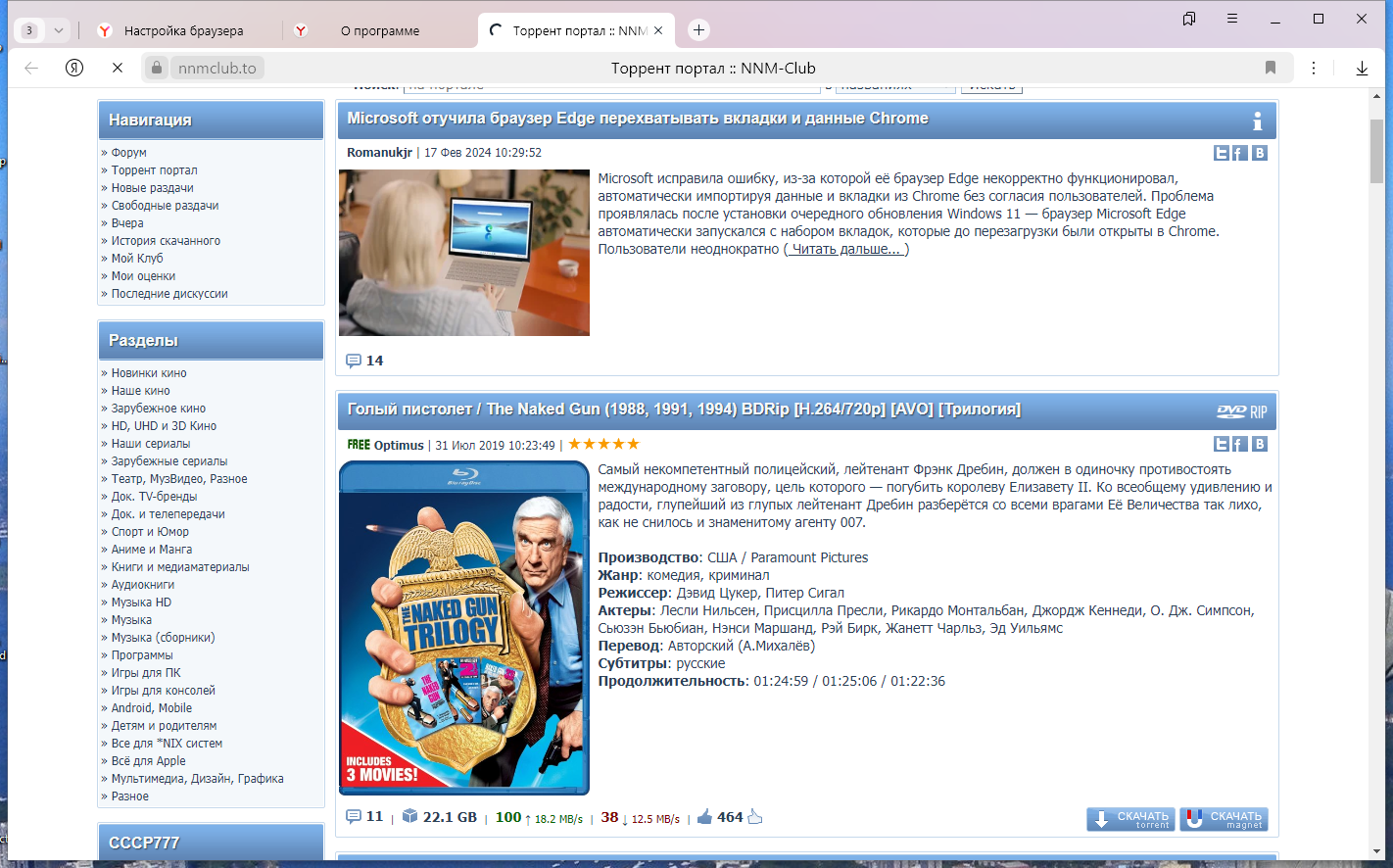Screen dimensions: 1393x868
Task: Open the Аниме и Манга section
Action: click(x=152, y=550)
